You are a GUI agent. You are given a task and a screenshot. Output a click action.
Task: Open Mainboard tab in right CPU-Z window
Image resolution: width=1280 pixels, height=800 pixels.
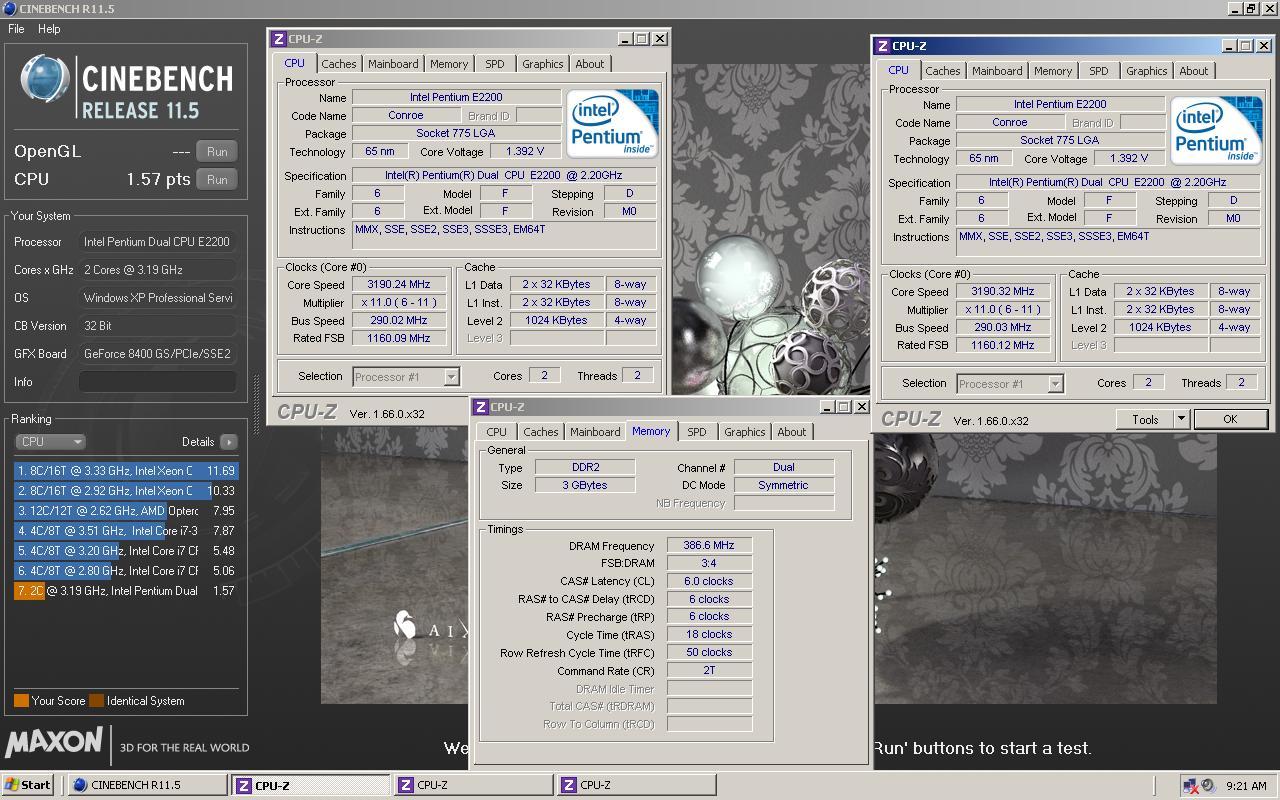pos(997,71)
